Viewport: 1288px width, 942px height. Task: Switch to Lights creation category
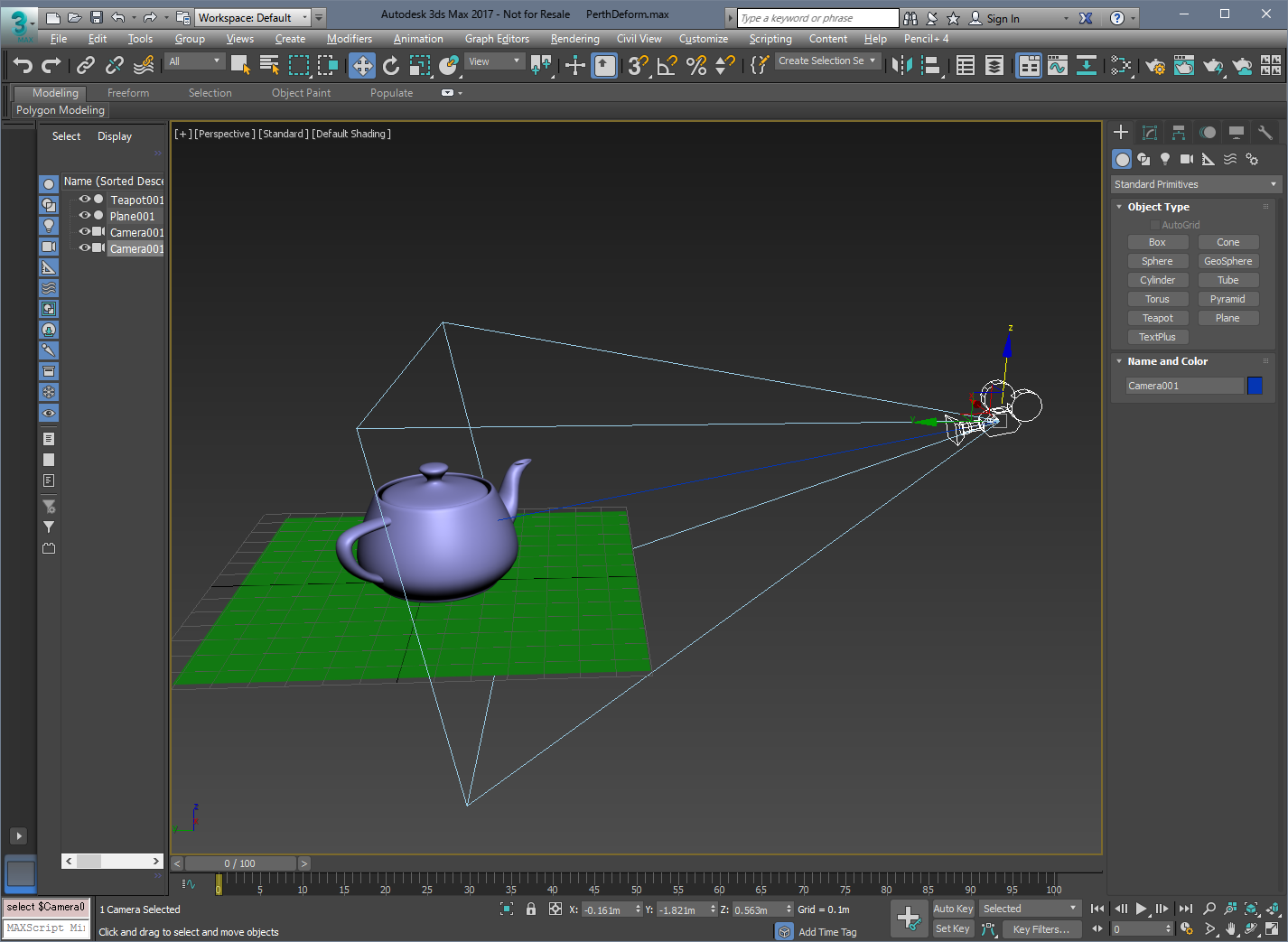click(x=1165, y=159)
